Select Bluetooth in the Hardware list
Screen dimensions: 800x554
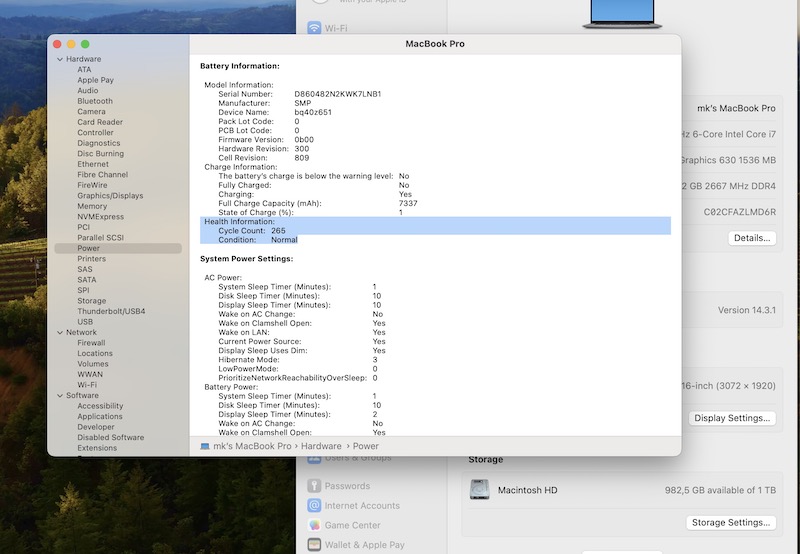click(95, 101)
